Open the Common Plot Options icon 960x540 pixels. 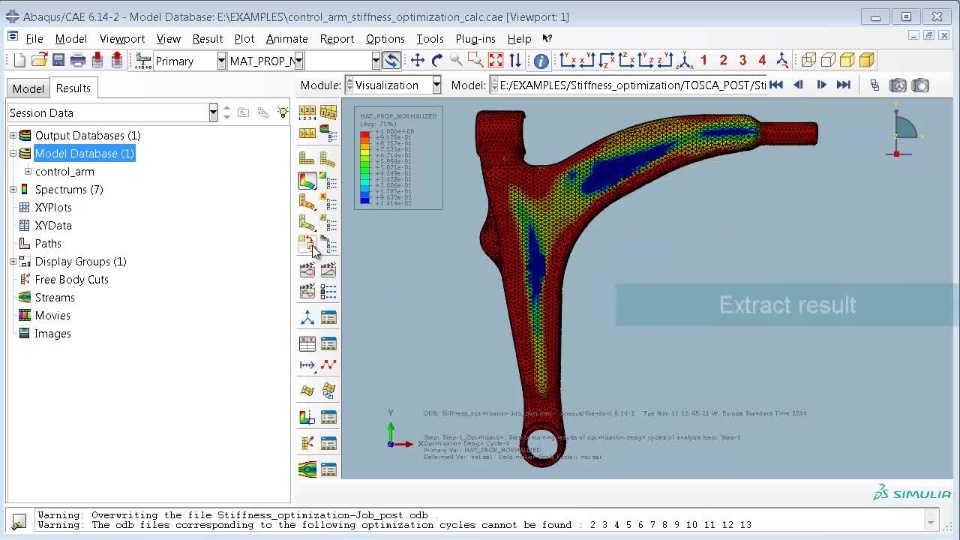307,112
